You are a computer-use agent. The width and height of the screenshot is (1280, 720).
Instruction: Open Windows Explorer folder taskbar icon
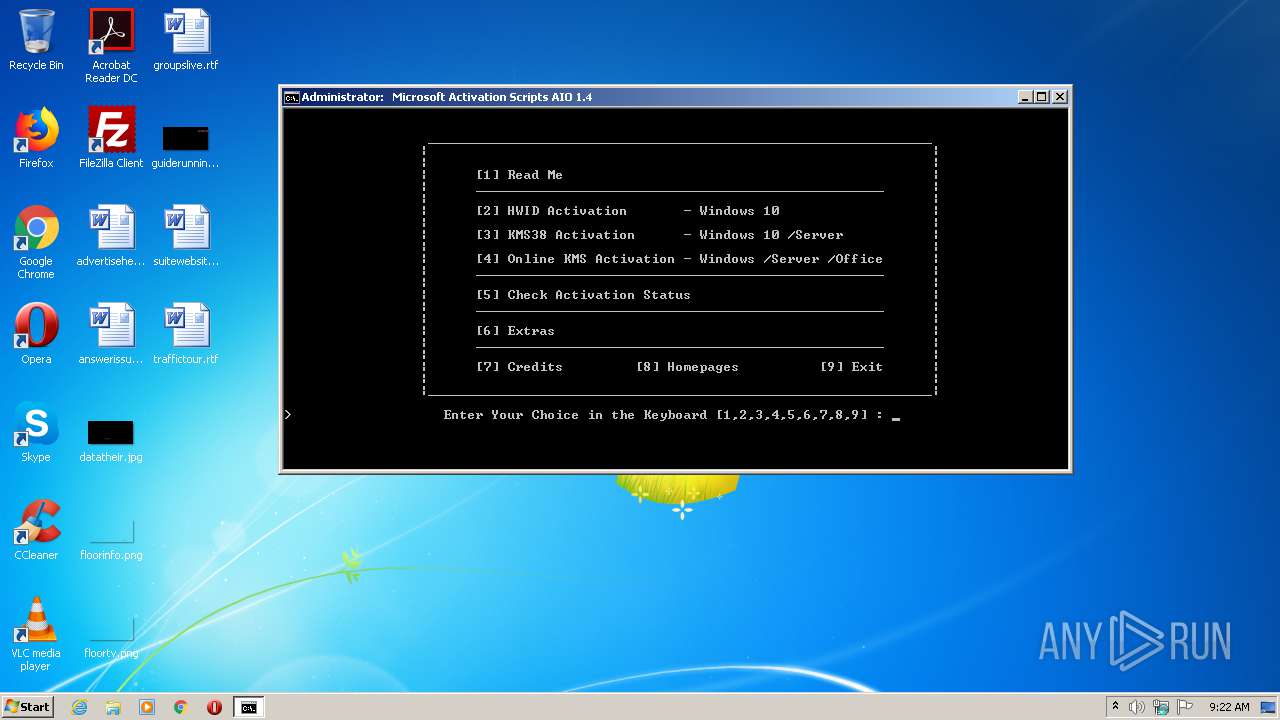[113, 707]
